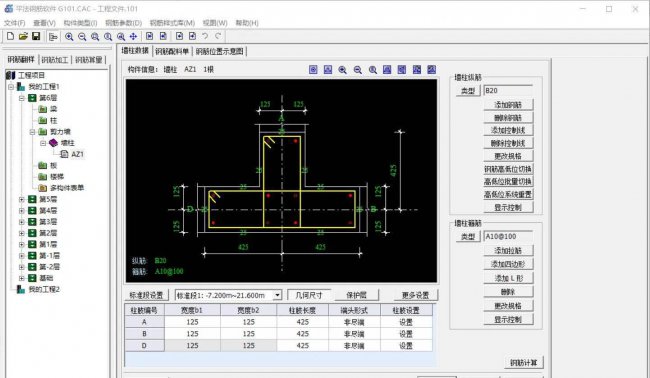Collapse the 剪力墙 tree node

32,132
